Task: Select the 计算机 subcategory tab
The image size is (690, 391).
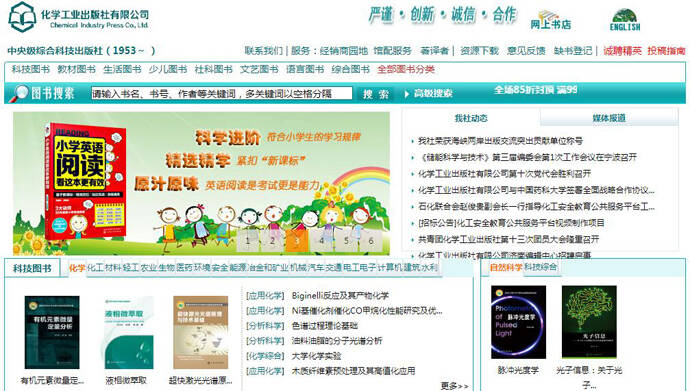Action: (390, 267)
